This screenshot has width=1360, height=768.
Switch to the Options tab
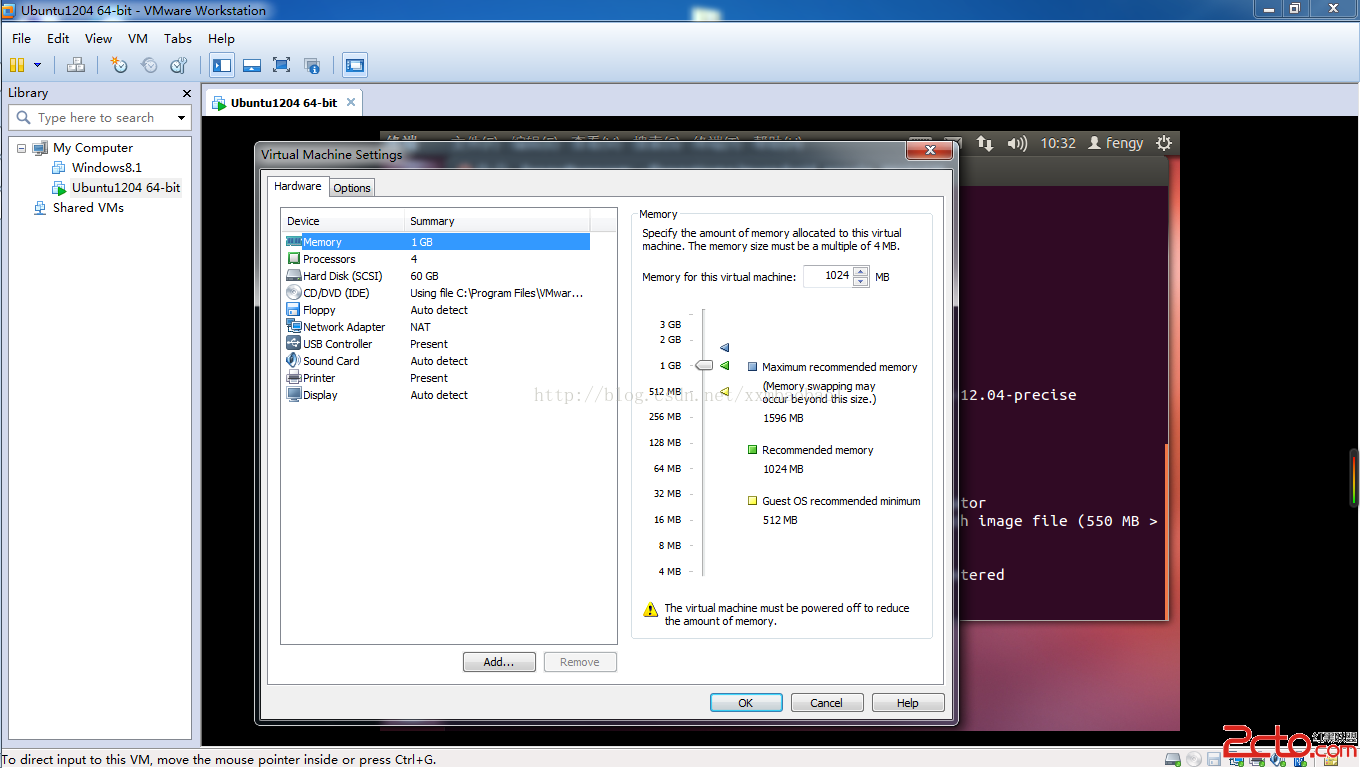point(352,188)
